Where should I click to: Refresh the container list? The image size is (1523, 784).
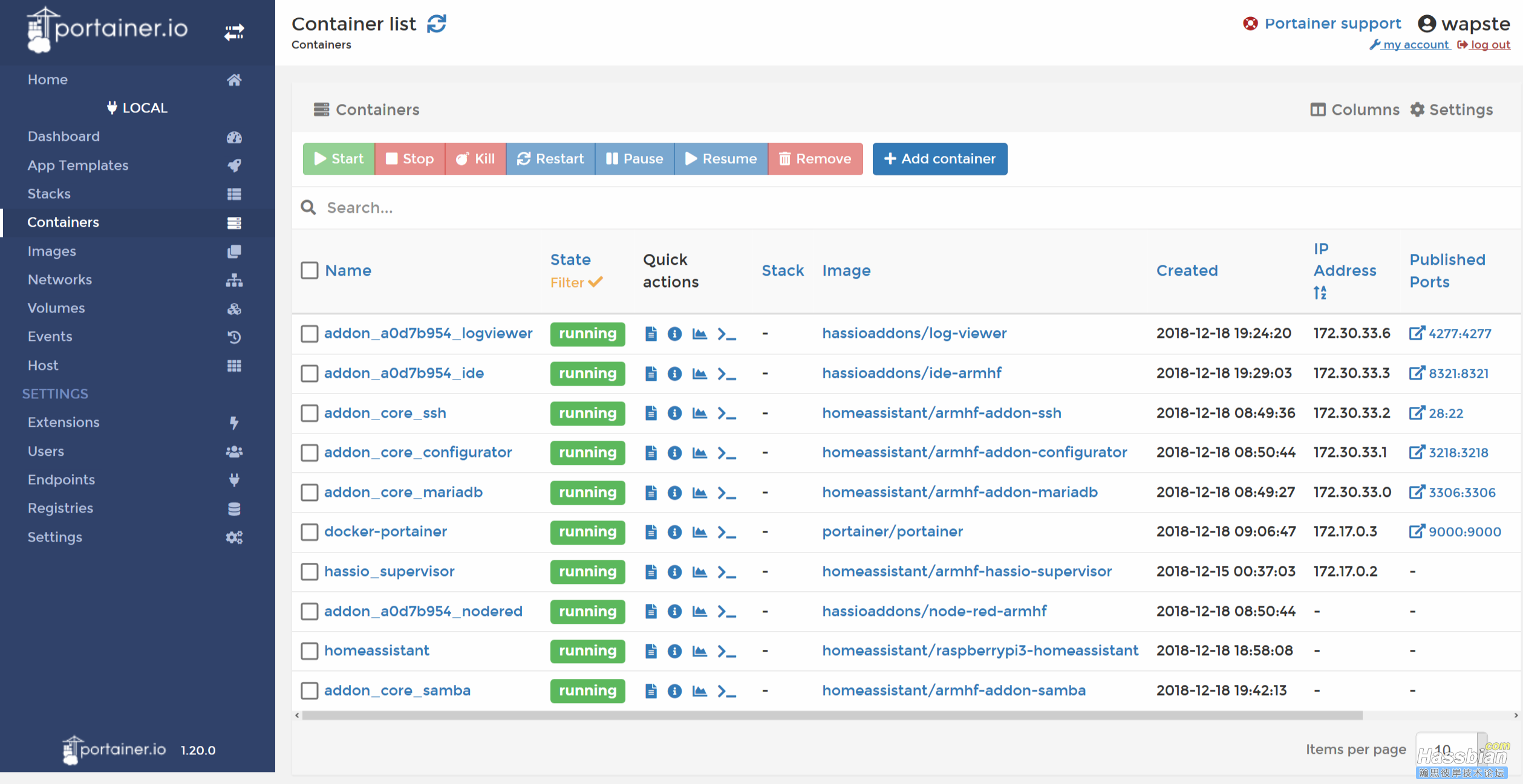point(436,24)
